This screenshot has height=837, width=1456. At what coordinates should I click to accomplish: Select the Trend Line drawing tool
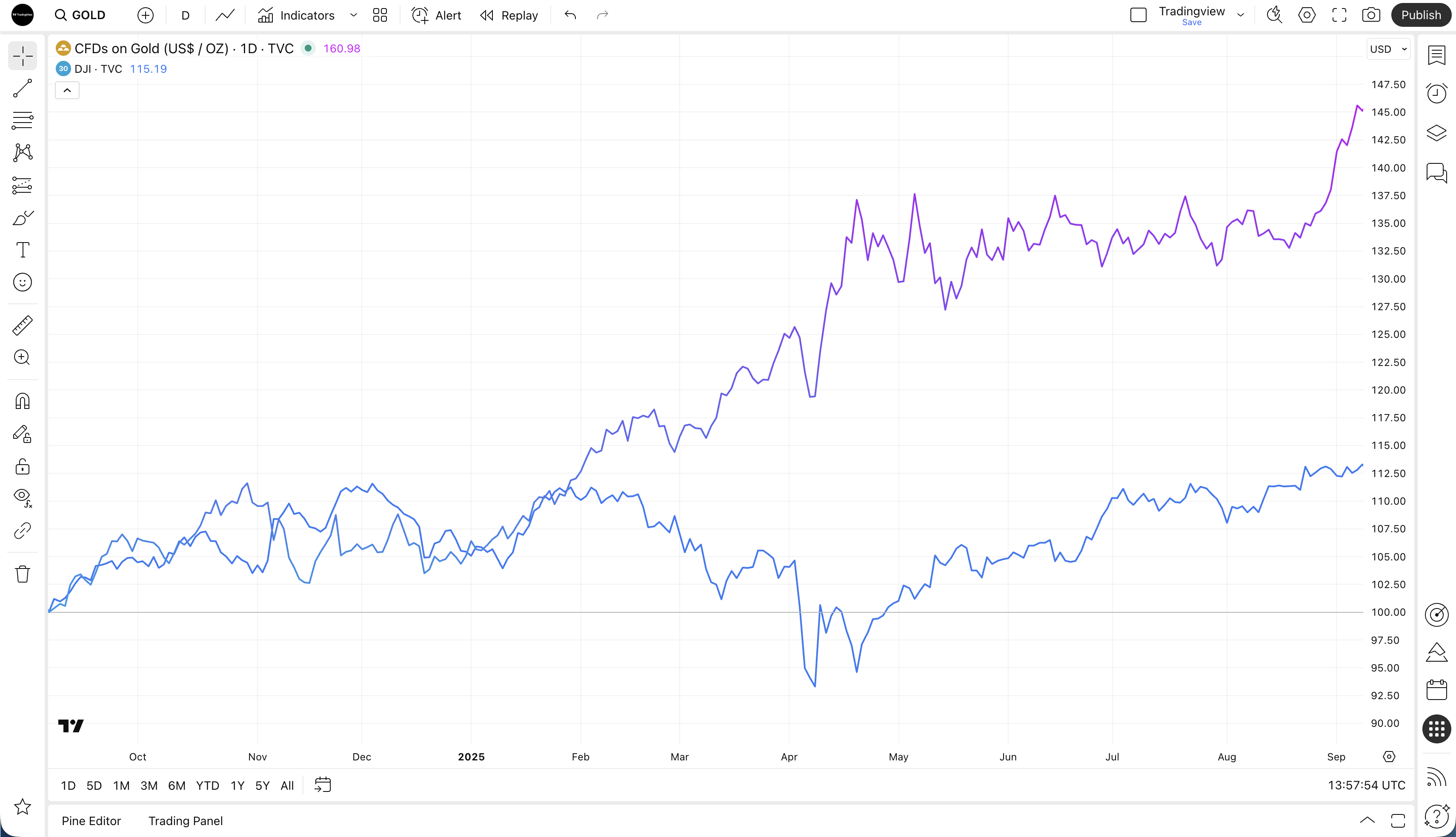coord(23,89)
